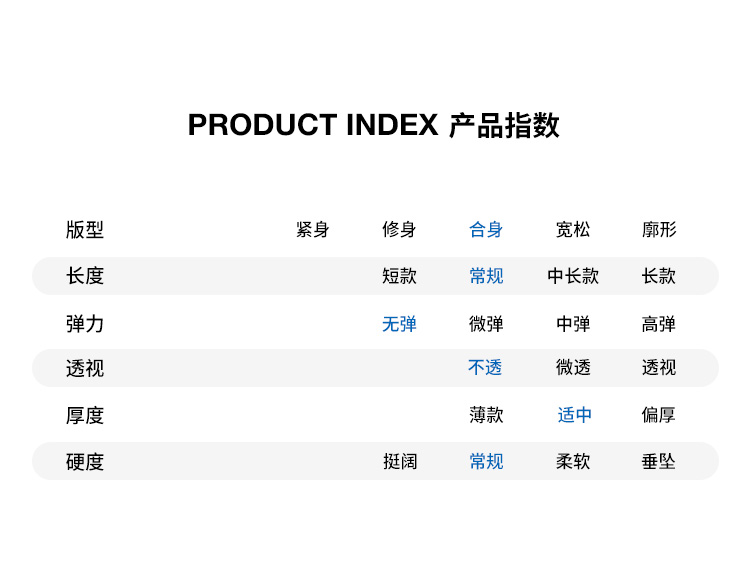Screen dimensions: 750x573
Task: Click the 偏厚 thickness option
Action: click(x=659, y=415)
